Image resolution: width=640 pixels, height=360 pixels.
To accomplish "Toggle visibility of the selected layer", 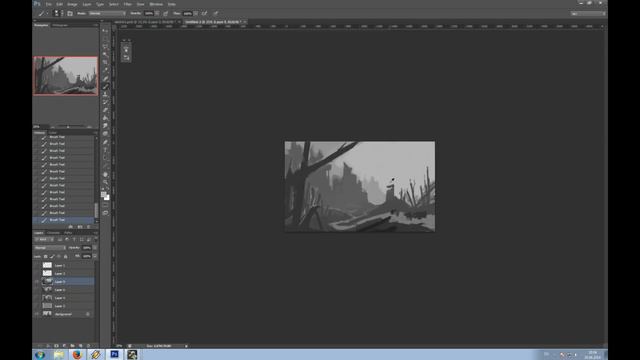I will click(37, 282).
